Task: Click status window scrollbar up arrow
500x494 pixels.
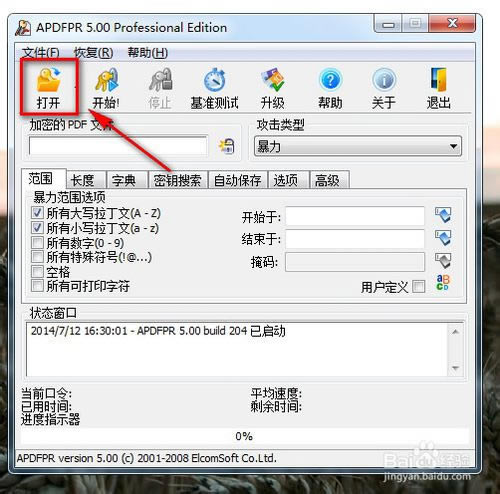Action: pyautogui.click(x=455, y=332)
